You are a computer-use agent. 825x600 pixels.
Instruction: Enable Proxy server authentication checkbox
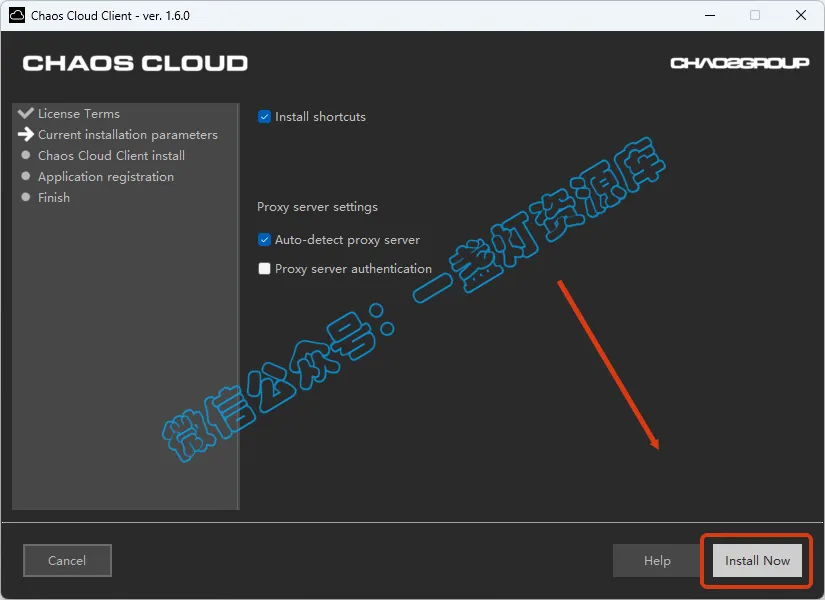(264, 268)
